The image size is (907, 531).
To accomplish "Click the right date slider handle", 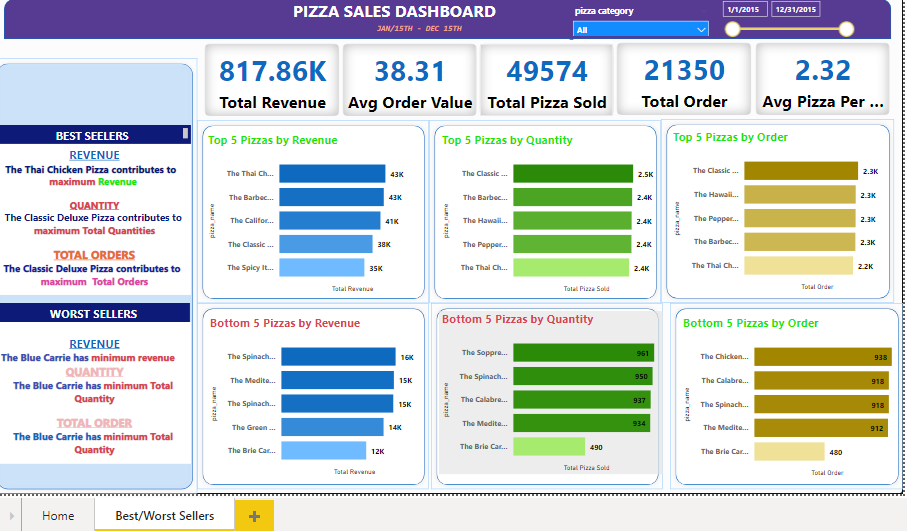I will 846,29.
